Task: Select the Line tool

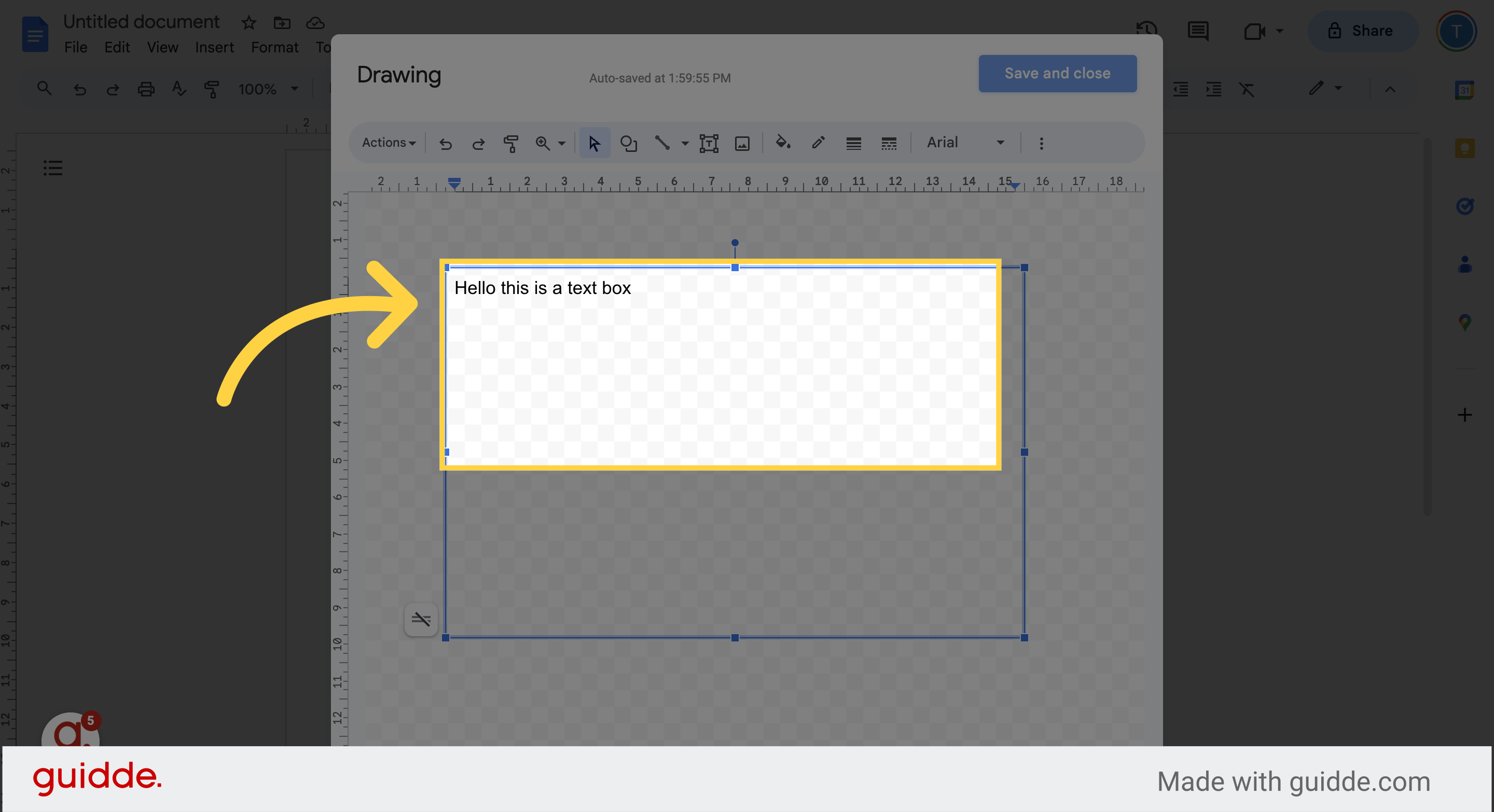Action: [x=662, y=143]
